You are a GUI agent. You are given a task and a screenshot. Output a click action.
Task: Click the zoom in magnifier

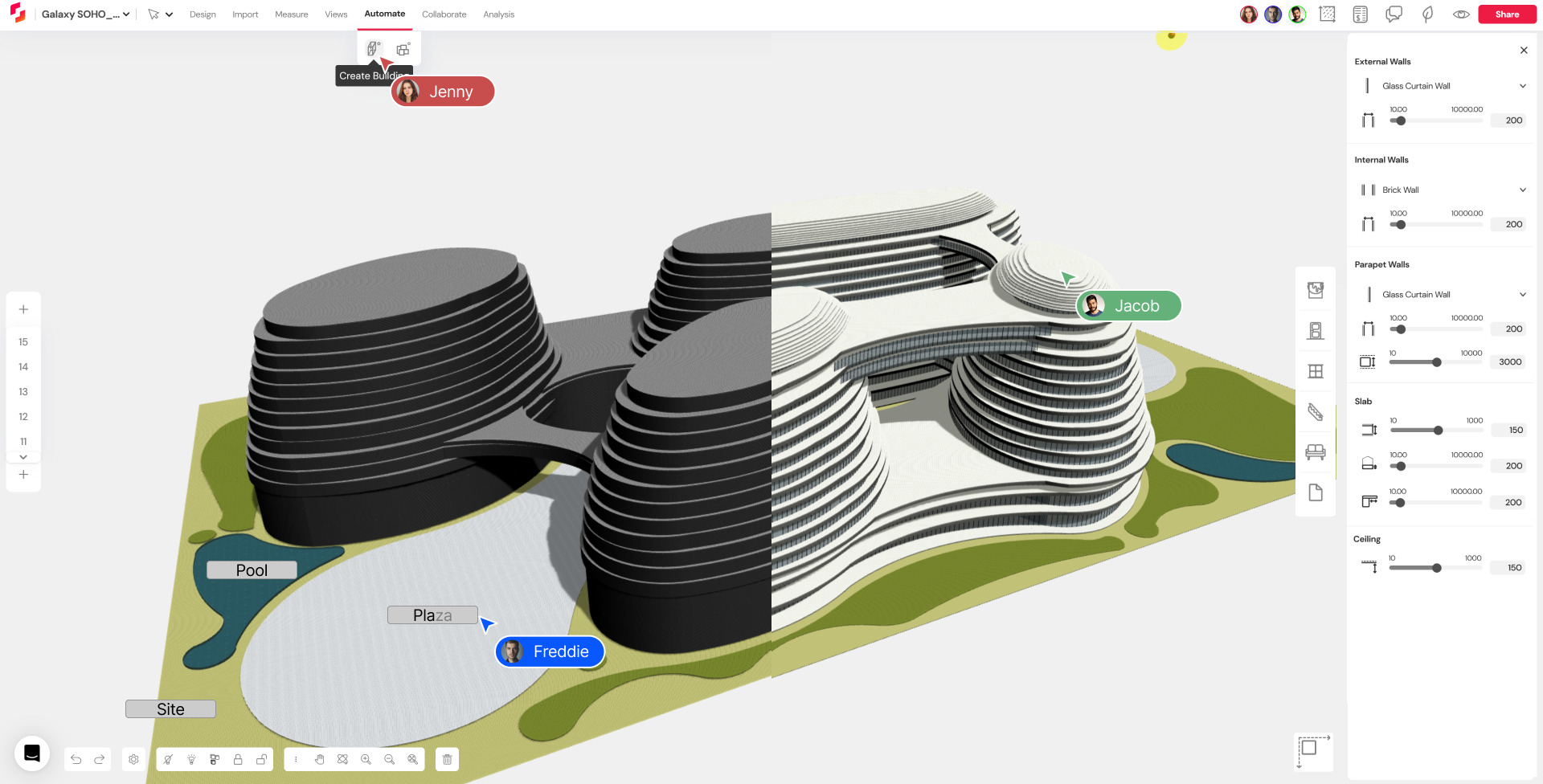point(366,759)
